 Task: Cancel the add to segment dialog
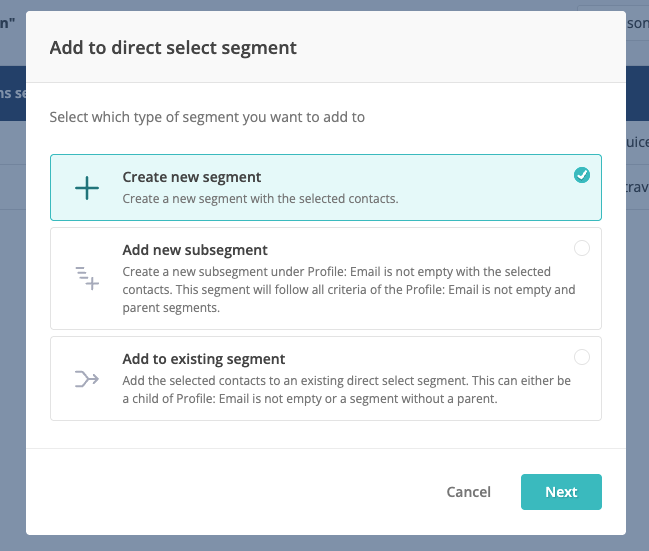click(468, 492)
